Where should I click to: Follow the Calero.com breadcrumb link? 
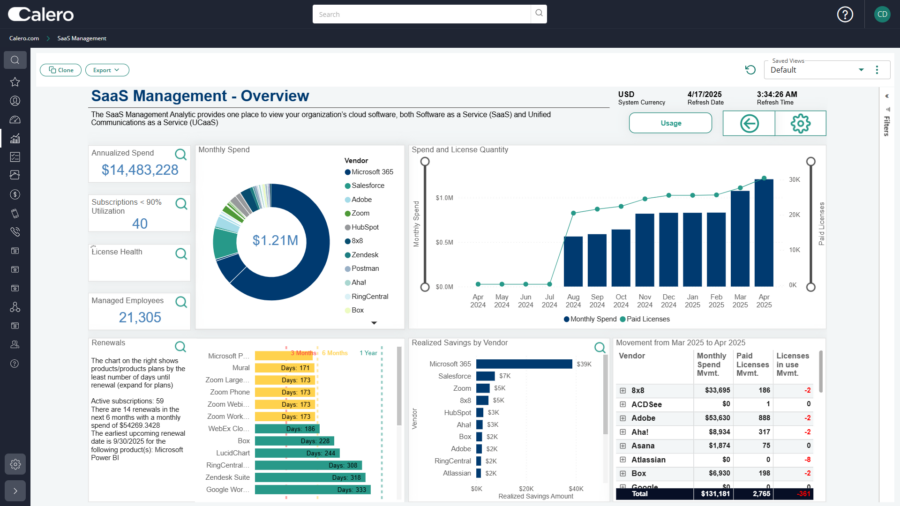[x=24, y=38]
